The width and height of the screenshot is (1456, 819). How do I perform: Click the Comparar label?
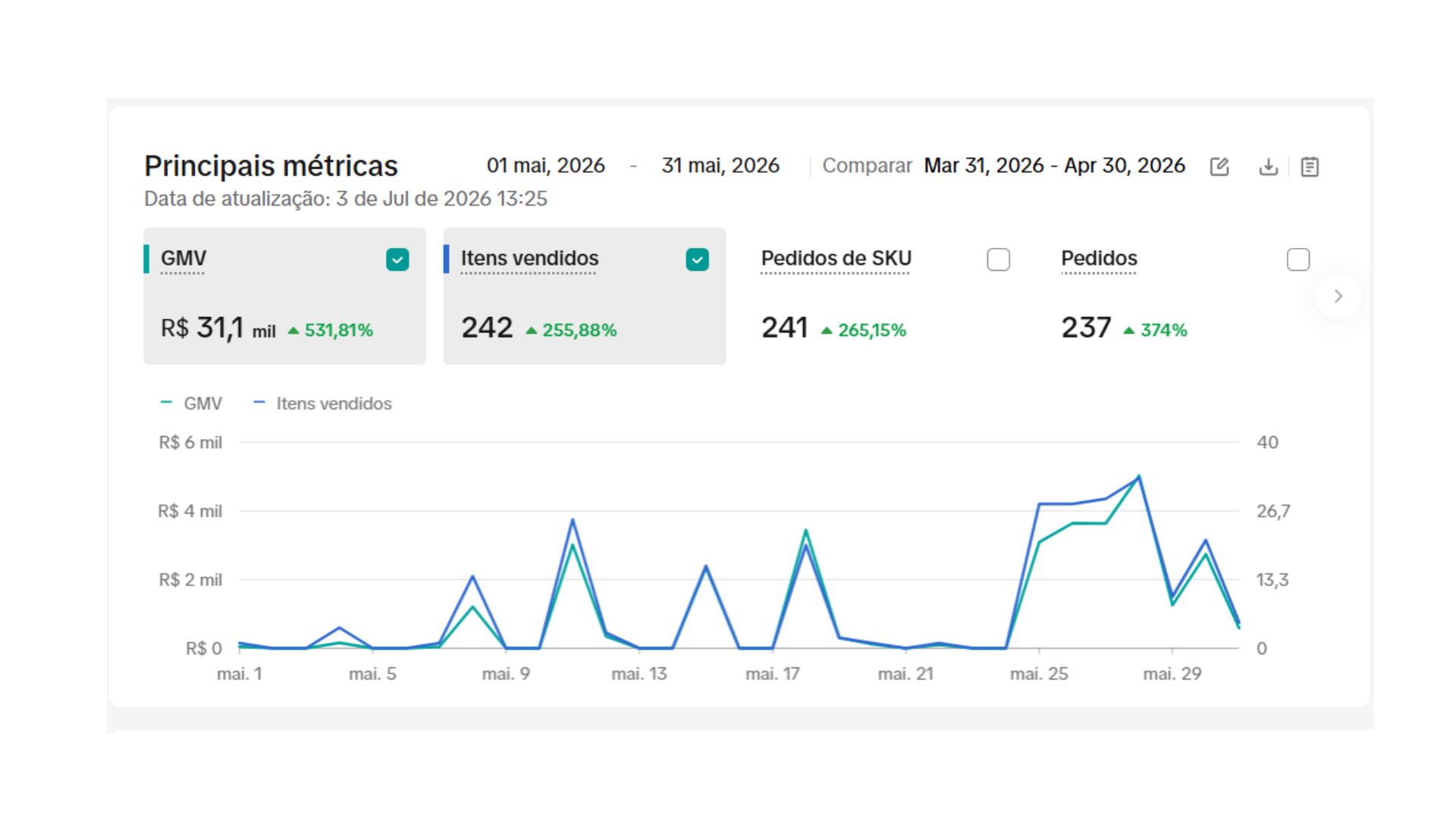[867, 165]
